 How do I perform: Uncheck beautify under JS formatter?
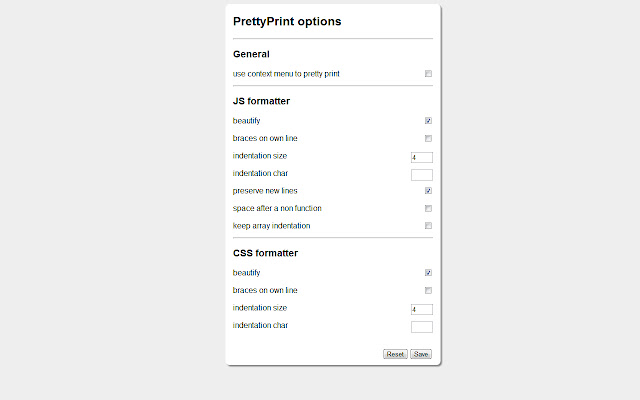[428, 121]
